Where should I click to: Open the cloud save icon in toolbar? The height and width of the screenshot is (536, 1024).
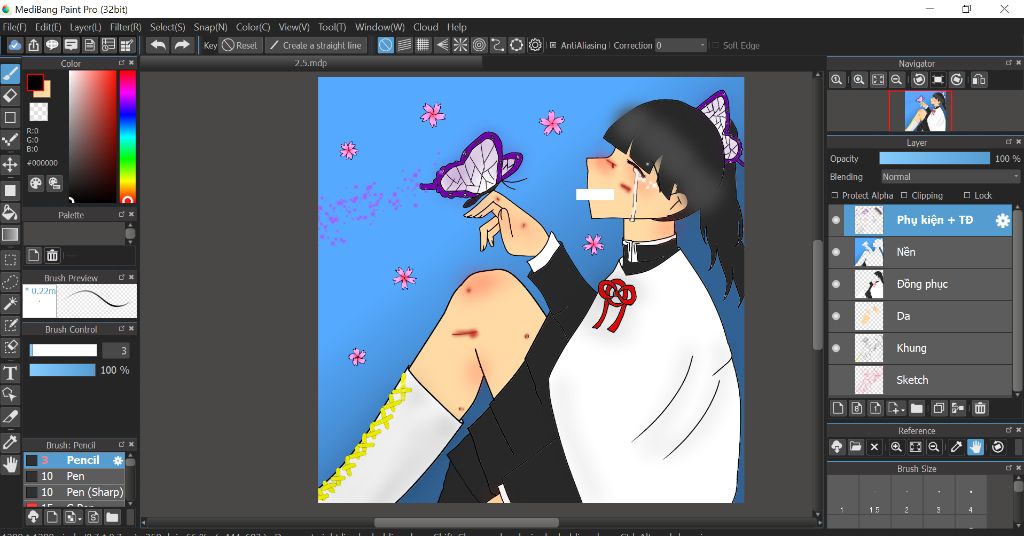[x=14, y=45]
